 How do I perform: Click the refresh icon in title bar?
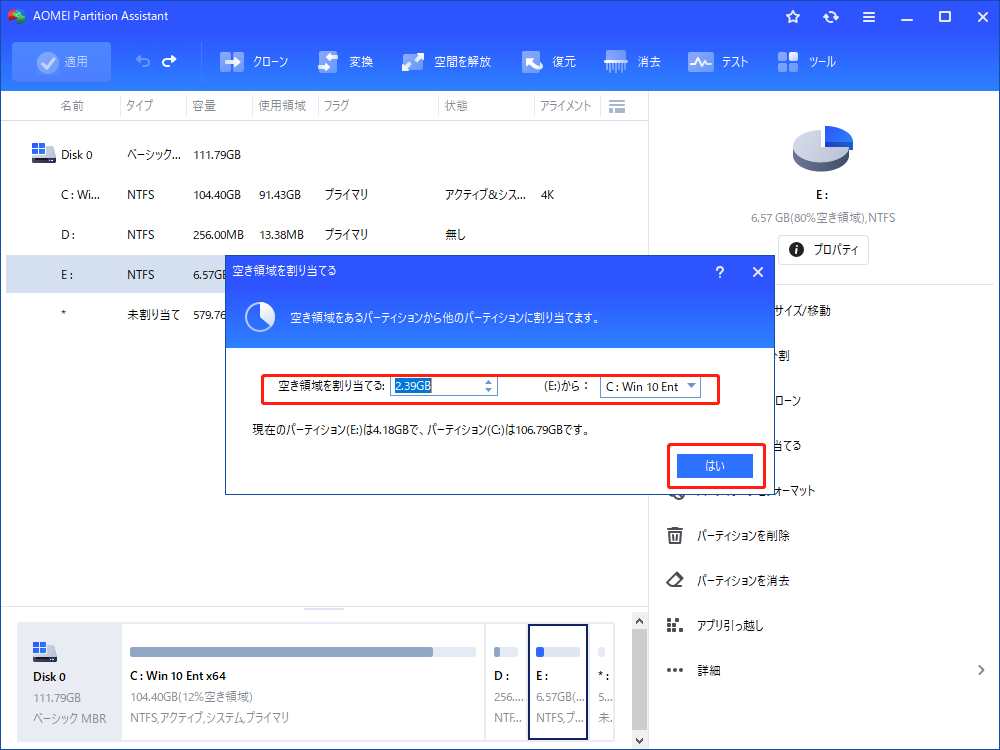point(830,17)
